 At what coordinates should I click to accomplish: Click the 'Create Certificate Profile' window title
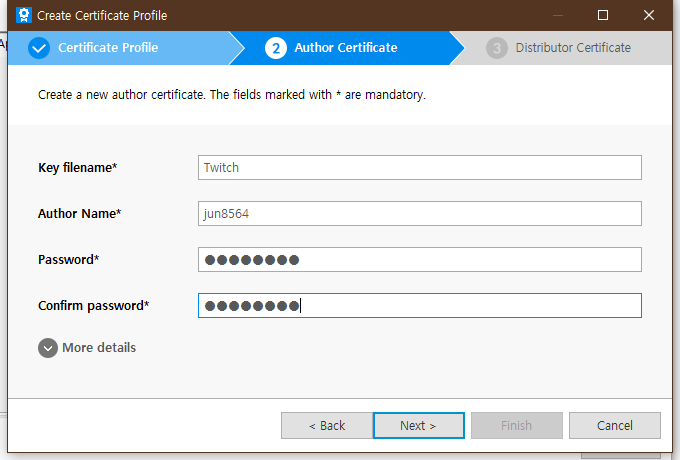click(x=102, y=16)
